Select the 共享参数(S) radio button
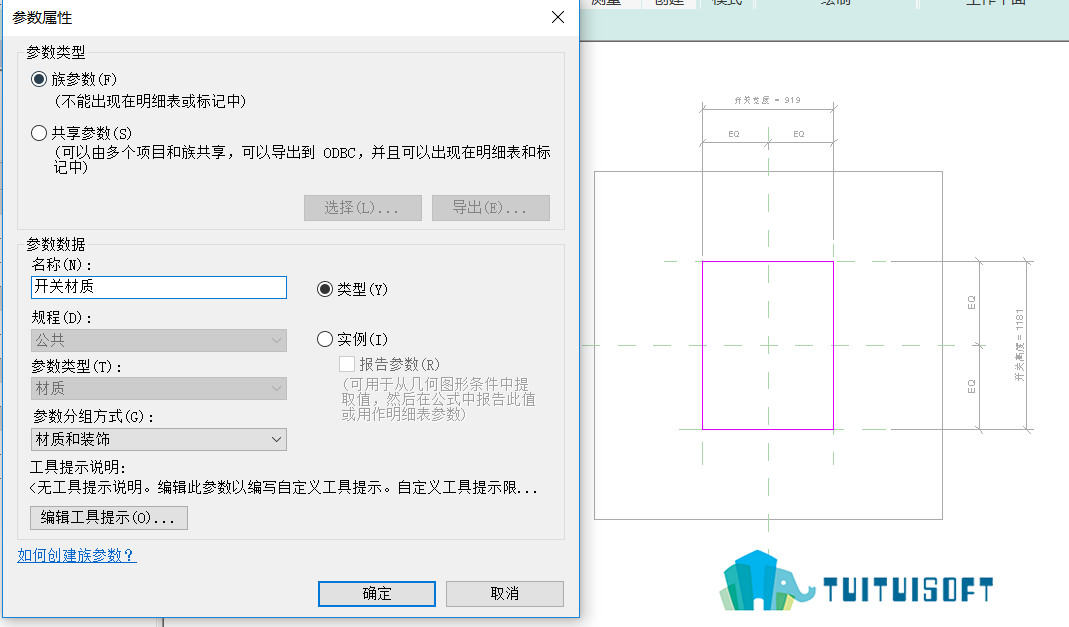 (39, 133)
